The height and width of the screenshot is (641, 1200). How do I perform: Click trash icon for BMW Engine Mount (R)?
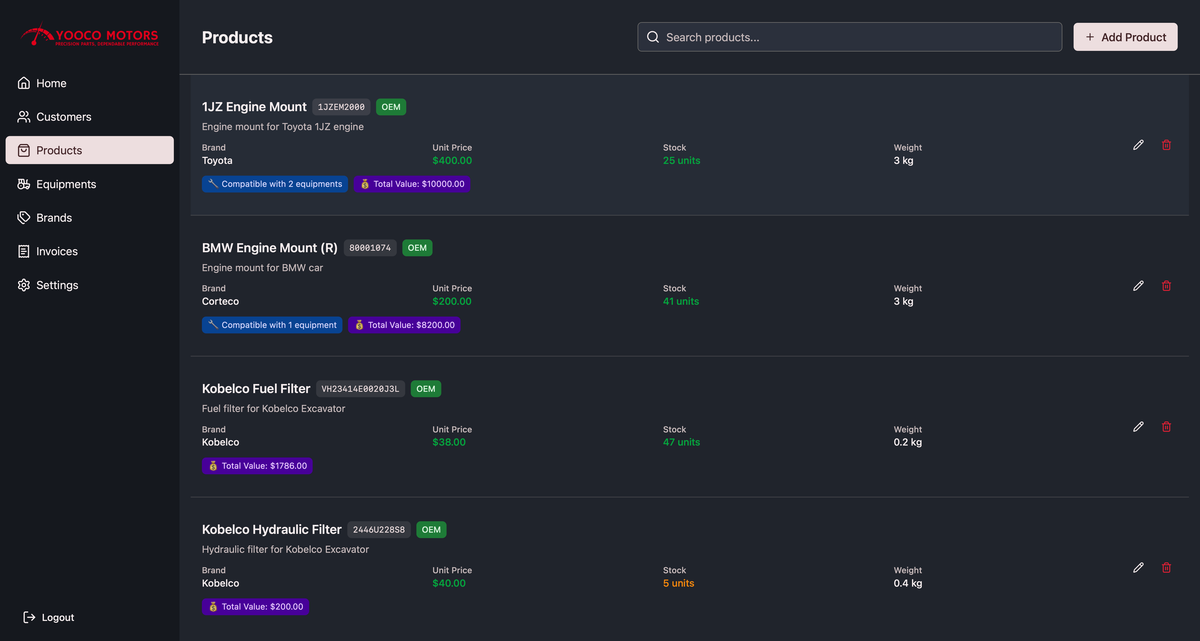click(x=1166, y=286)
